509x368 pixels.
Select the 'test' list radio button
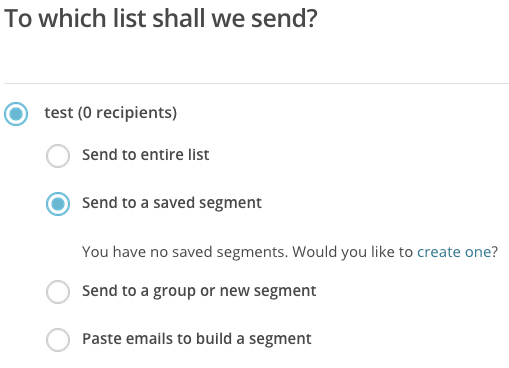click(16, 114)
